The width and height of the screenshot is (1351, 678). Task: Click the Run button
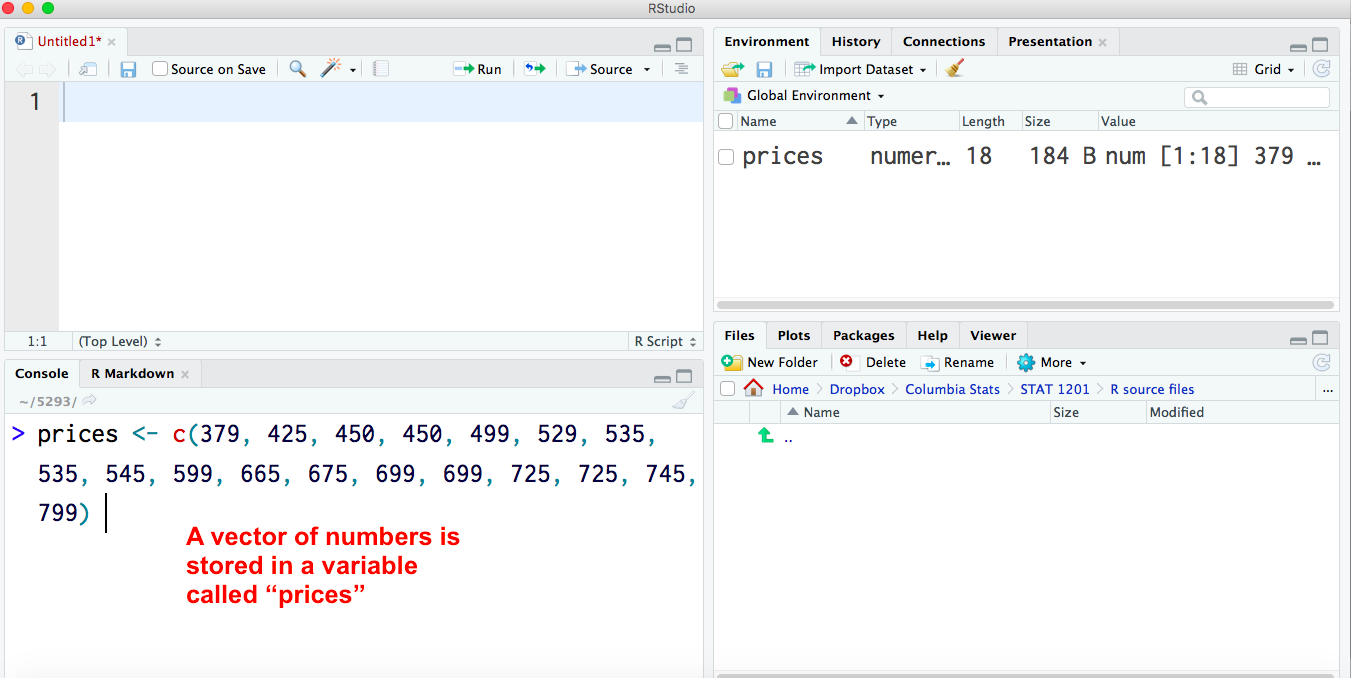click(x=478, y=69)
